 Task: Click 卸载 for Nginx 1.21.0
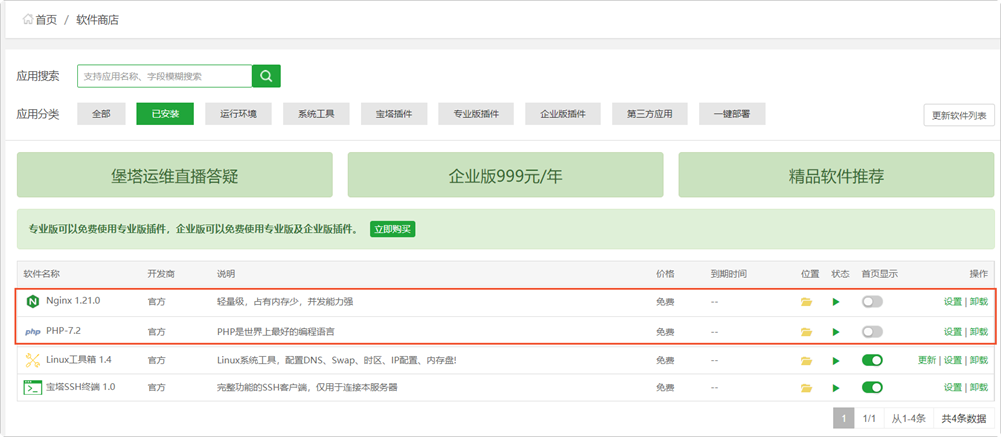pos(979,302)
